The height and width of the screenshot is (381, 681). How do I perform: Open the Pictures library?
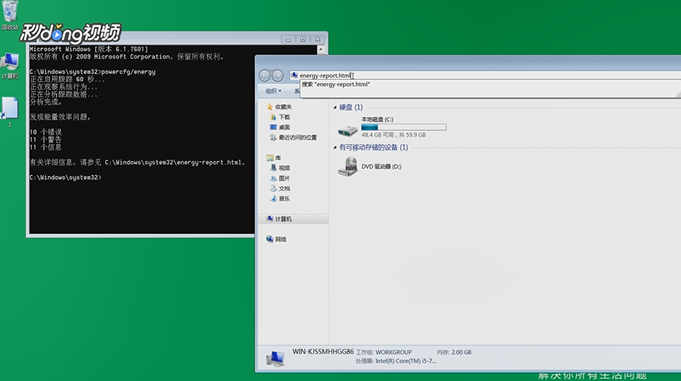[x=280, y=179]
